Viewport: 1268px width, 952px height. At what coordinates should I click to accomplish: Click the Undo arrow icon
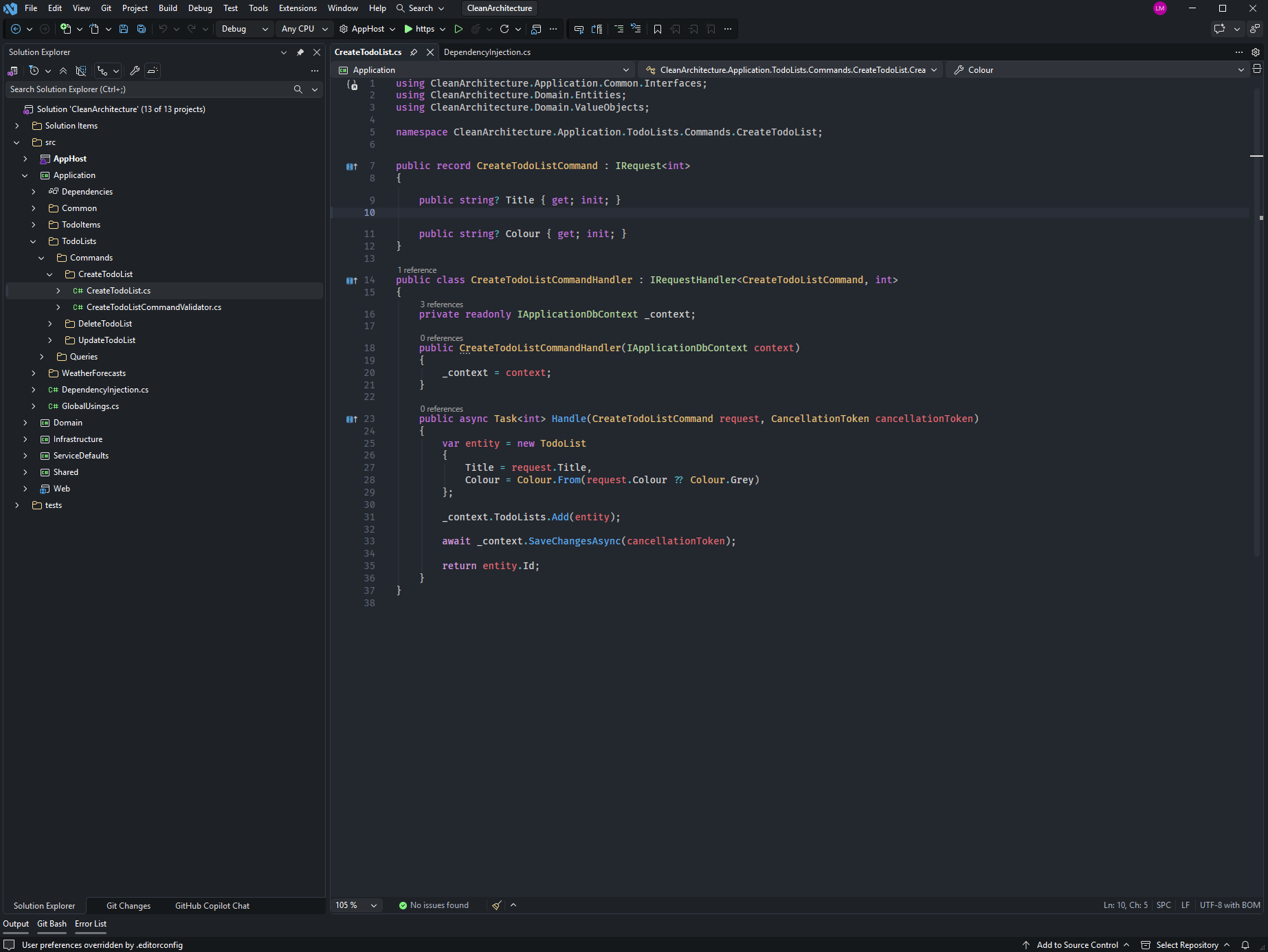coord(163,29)
